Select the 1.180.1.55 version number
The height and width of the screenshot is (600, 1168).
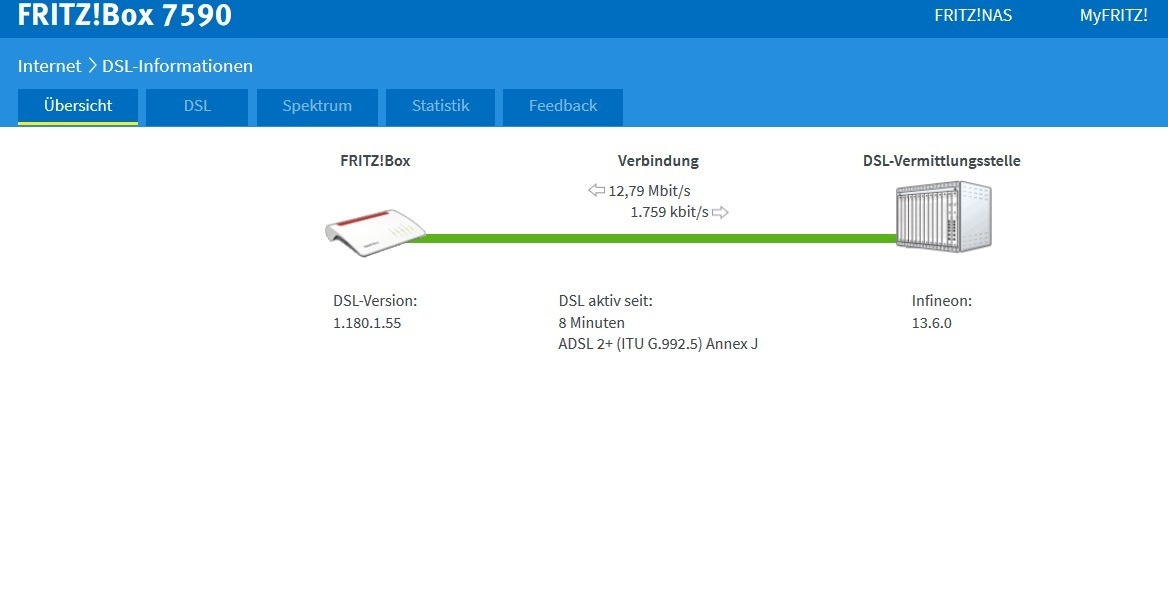tap(367, 323)
